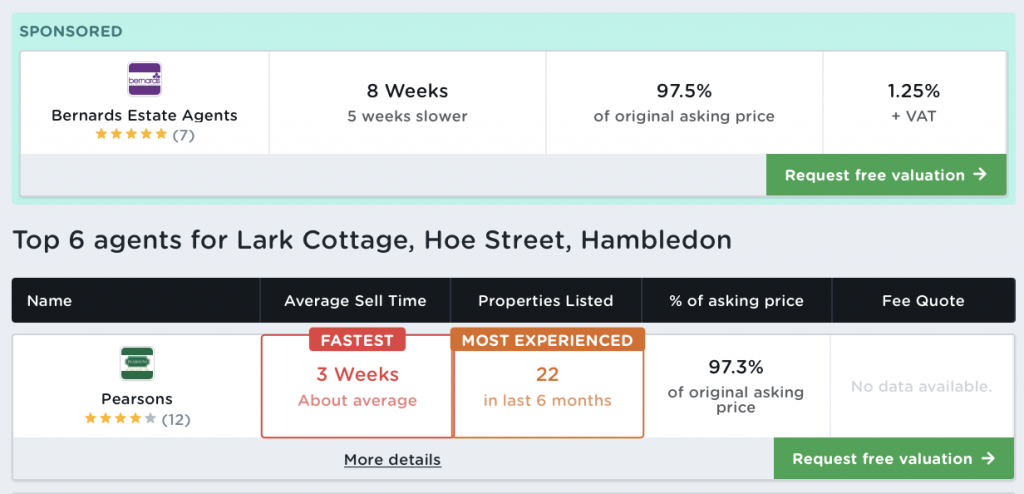This screenshot has width=1024, height=494.
Task: Request free valuation from Pearsons
Action: coord(894,459)
